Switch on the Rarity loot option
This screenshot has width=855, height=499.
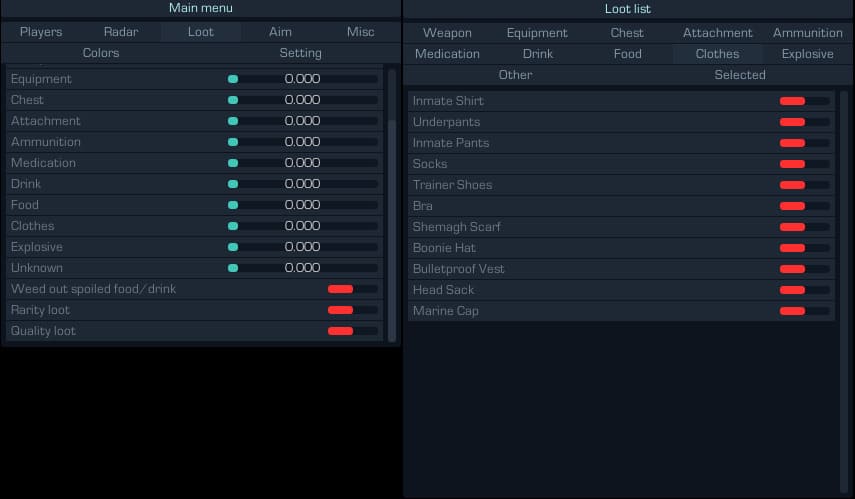(x=352, y=310)
